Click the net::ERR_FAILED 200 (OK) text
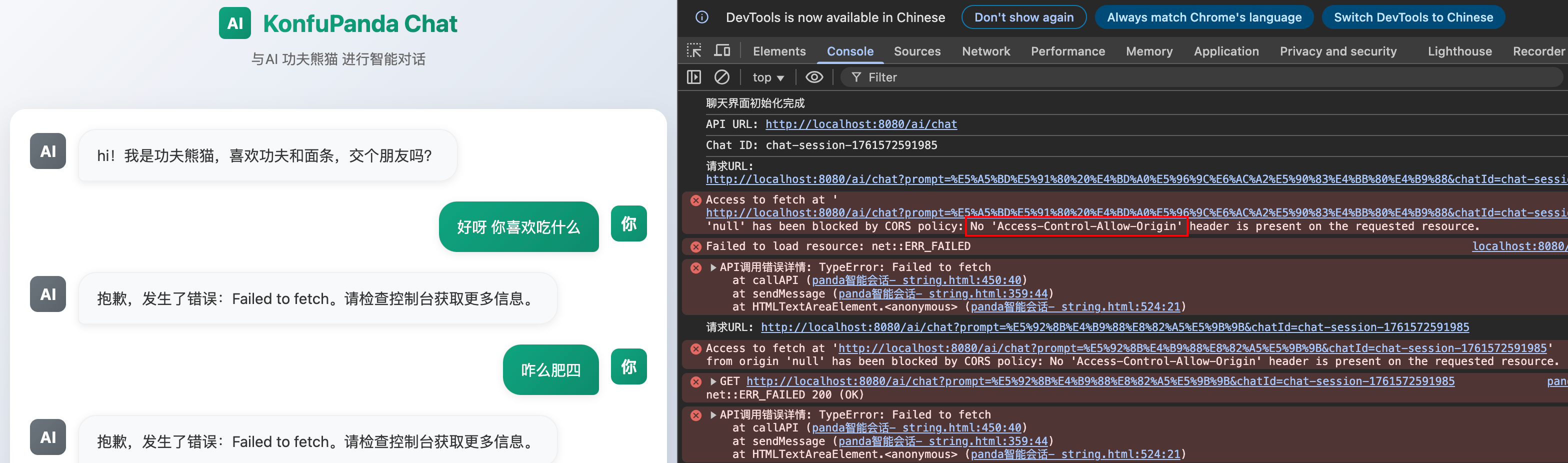This screenshot has width=1568, height=463. 784,395
